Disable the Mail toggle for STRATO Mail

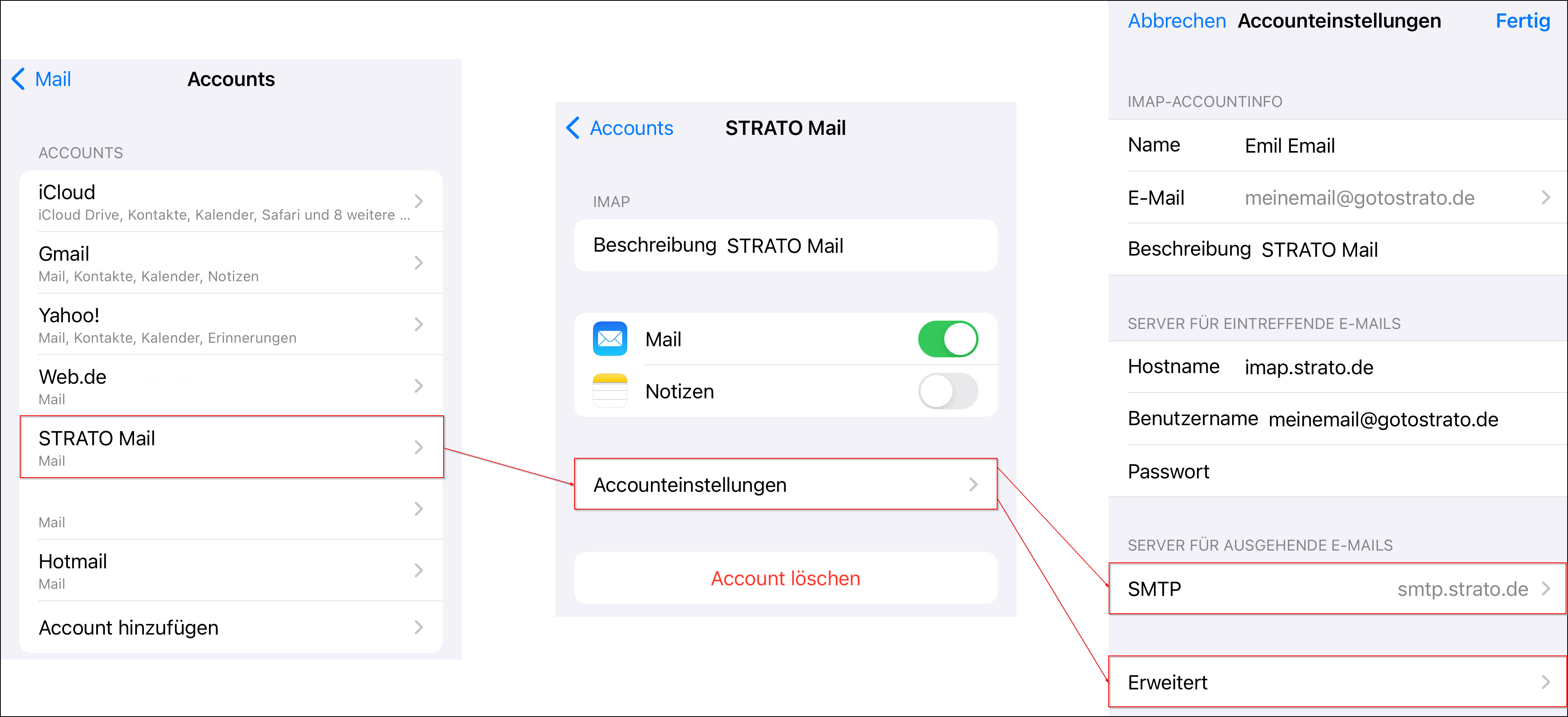click(x=948, y=339)
